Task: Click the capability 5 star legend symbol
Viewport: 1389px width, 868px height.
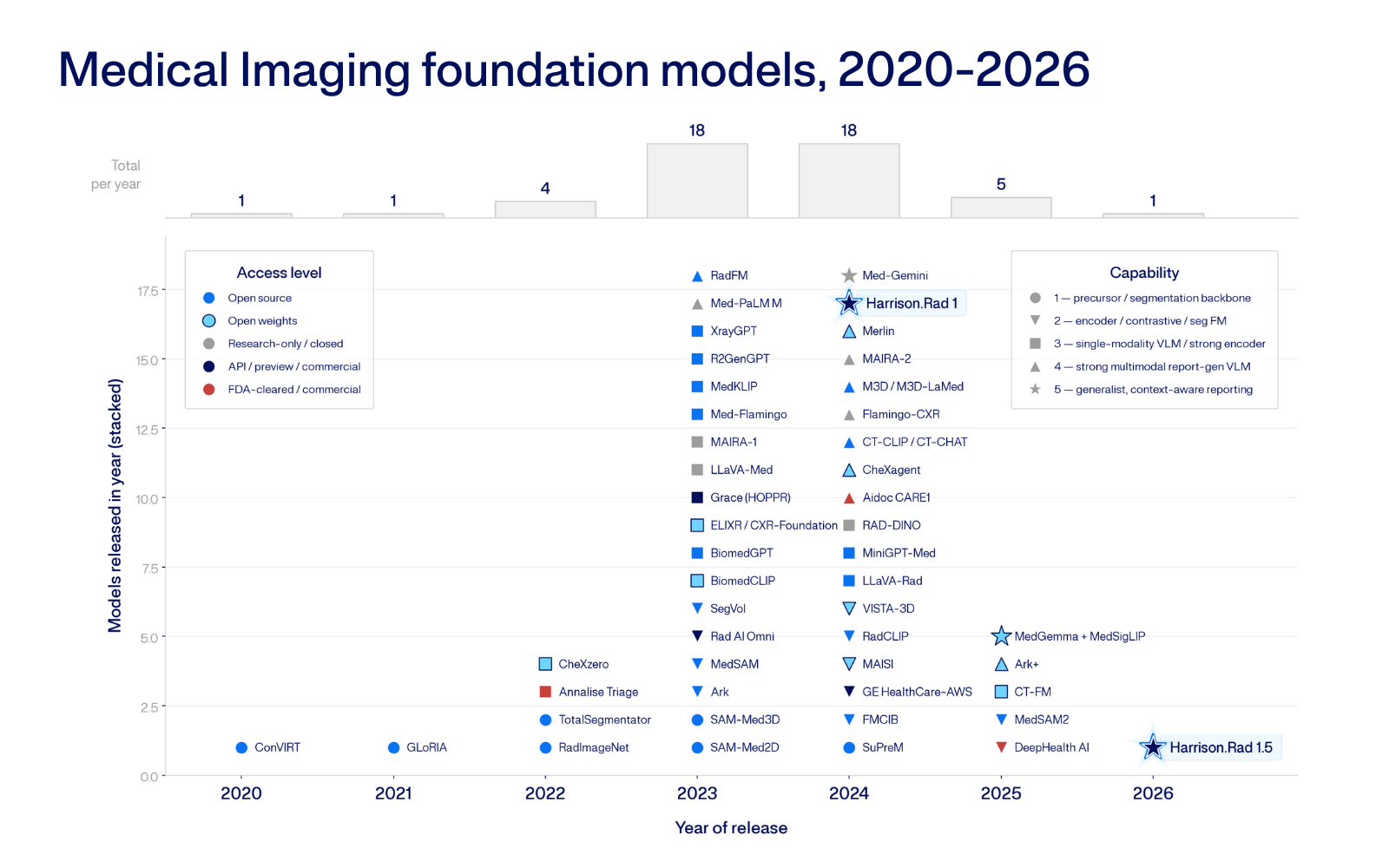Action: click(x=1035, y=389)
